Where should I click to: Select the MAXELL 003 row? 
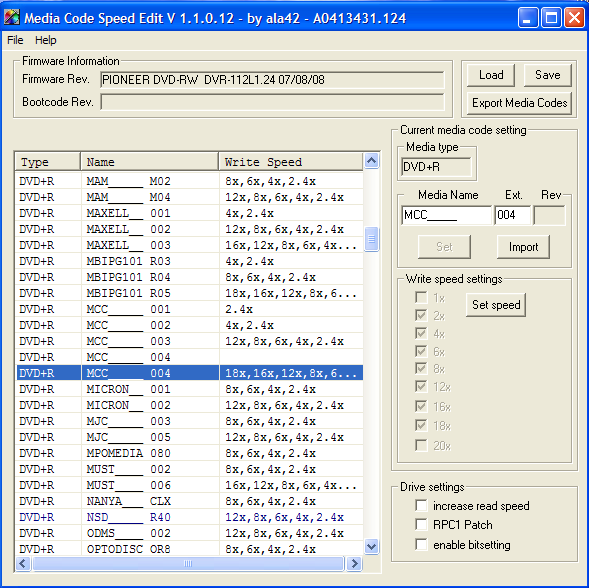pyautogui.click(x=190, y=245)
